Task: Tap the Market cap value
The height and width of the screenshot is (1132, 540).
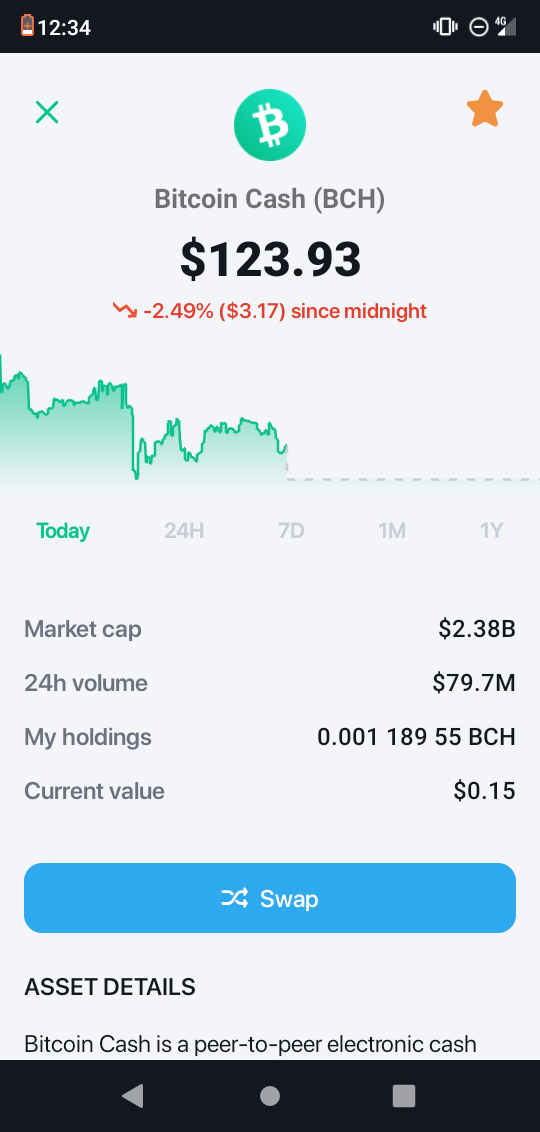Action: tap(476, 629)
